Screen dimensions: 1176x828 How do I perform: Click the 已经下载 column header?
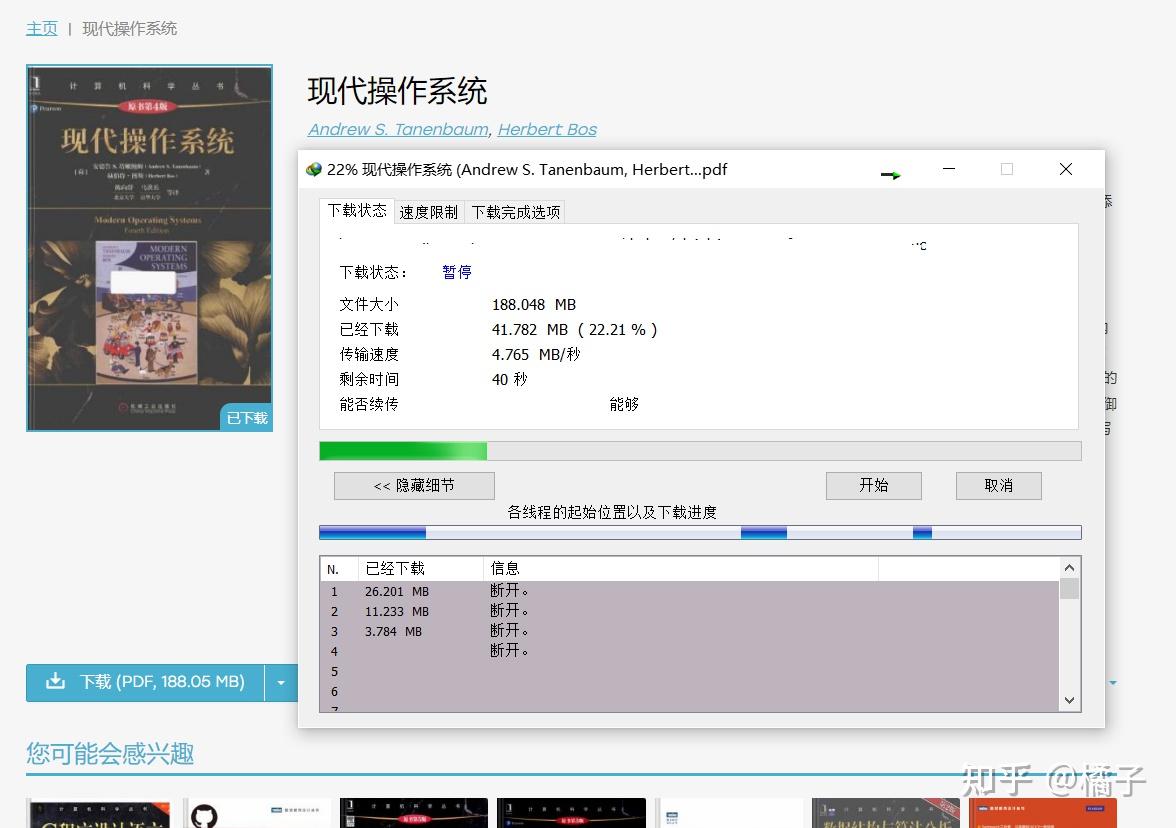click(x=420, y=568)
